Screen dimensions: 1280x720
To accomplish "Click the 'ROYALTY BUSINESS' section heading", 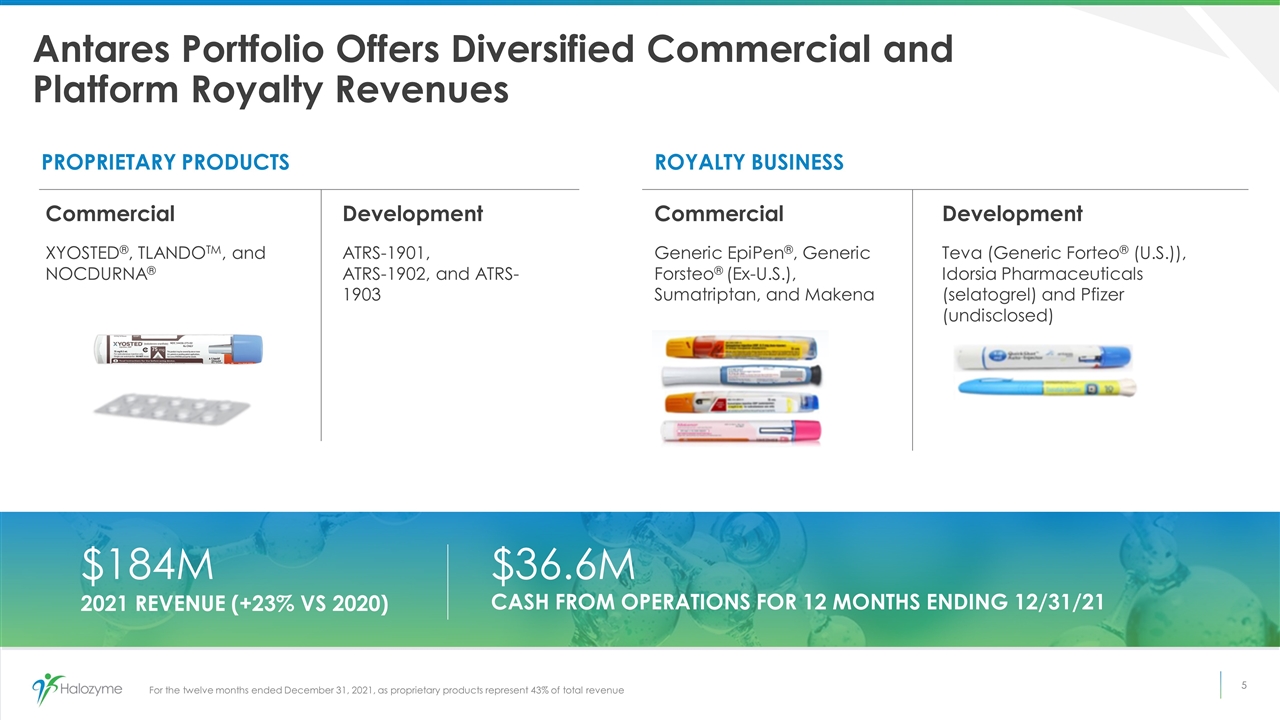I will [749, 162].
